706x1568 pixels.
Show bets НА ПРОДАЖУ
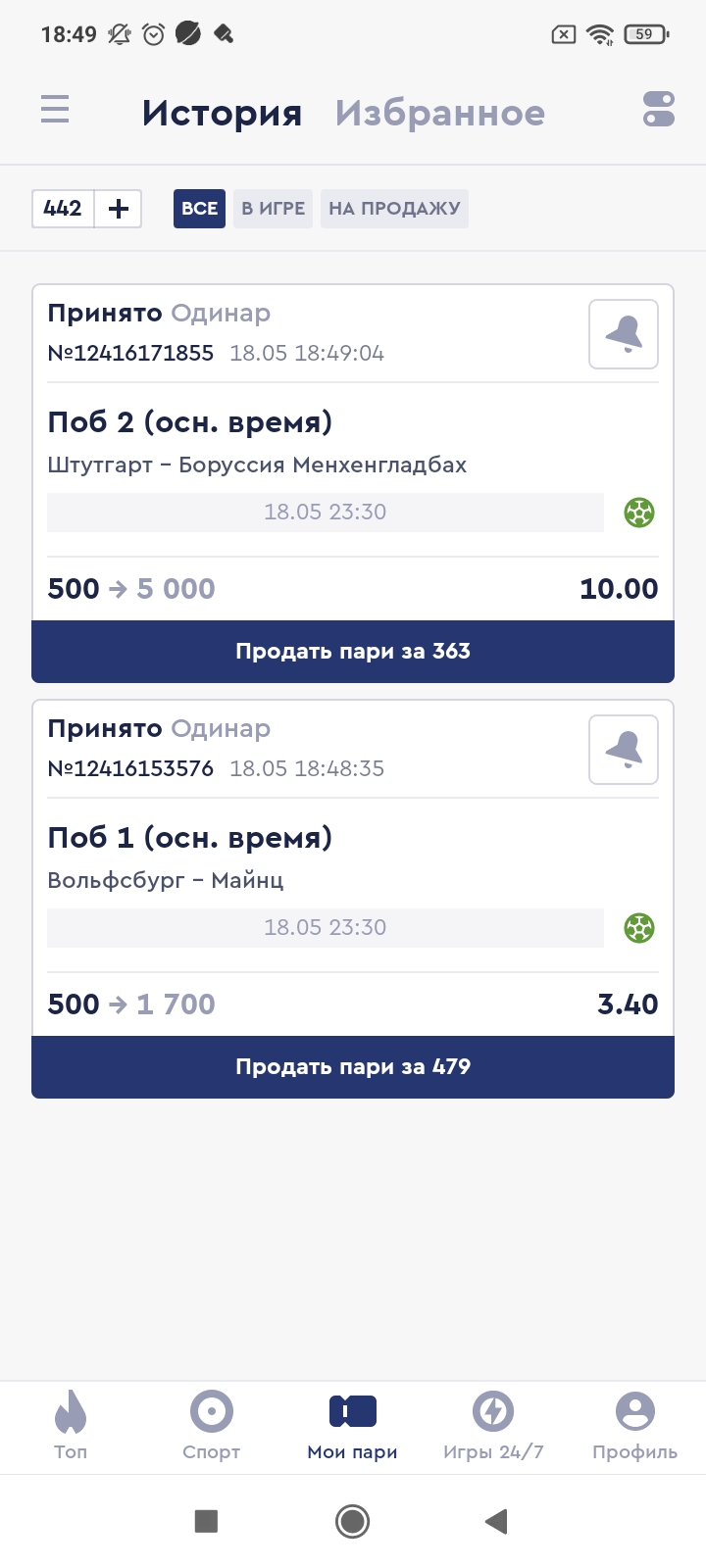pyautogui.click(x=394, y=209)
